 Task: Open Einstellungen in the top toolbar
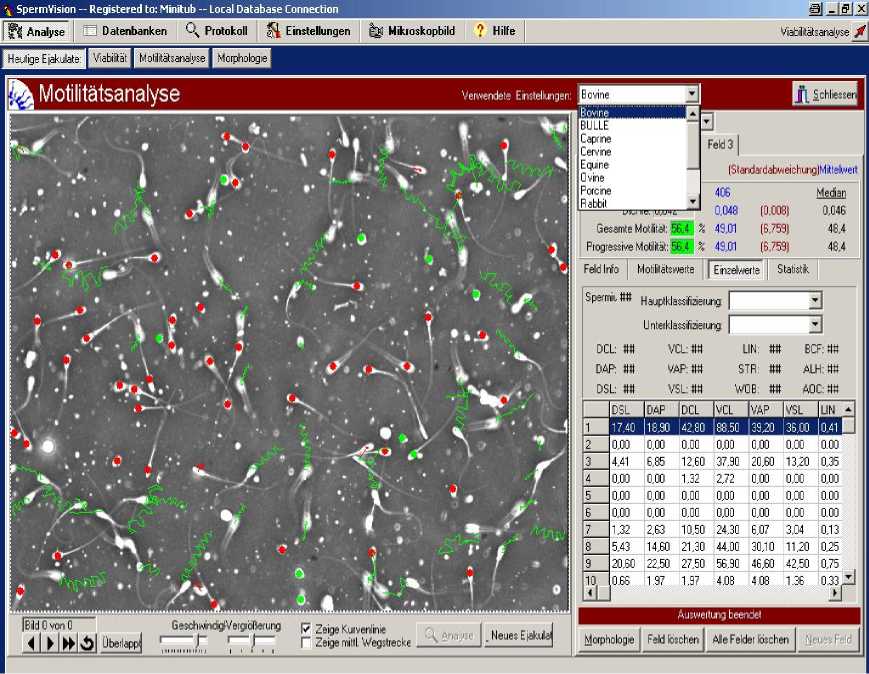point(309,31)
